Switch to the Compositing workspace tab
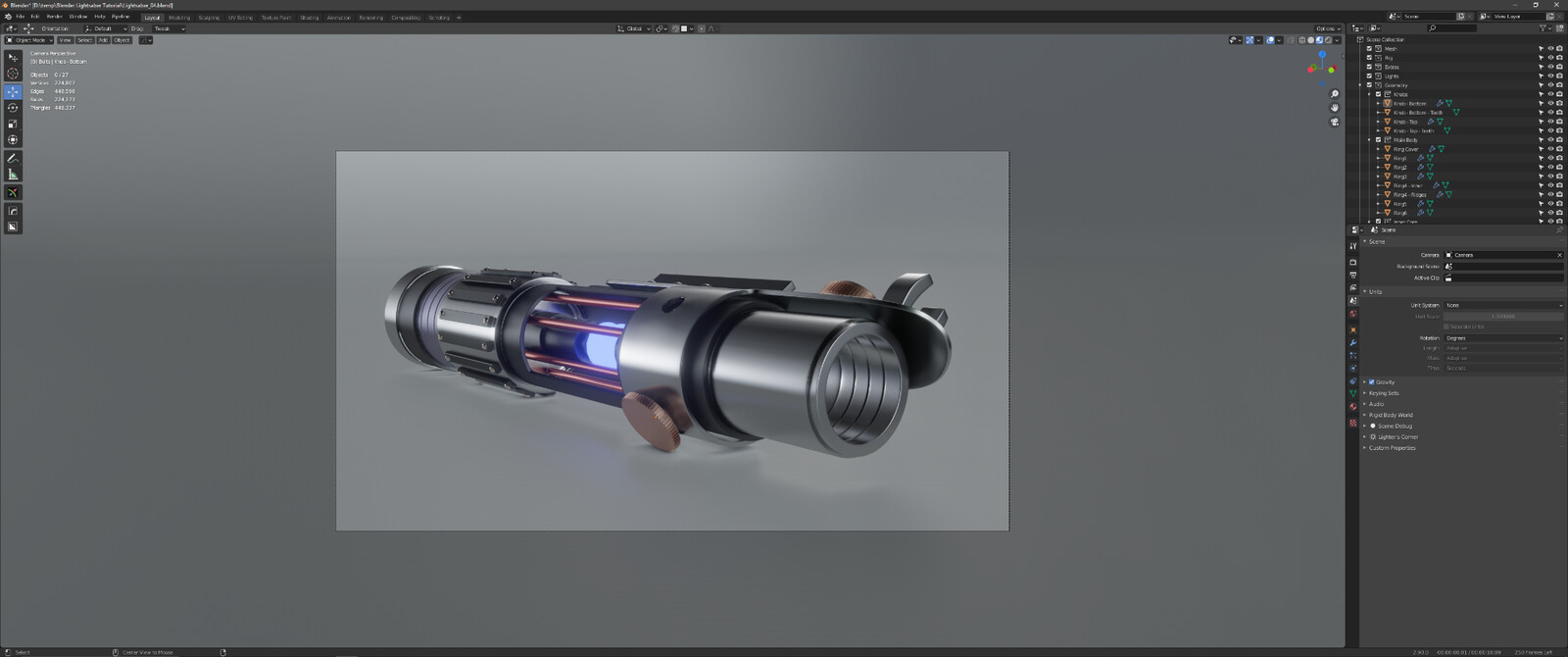 coord(406,18)
